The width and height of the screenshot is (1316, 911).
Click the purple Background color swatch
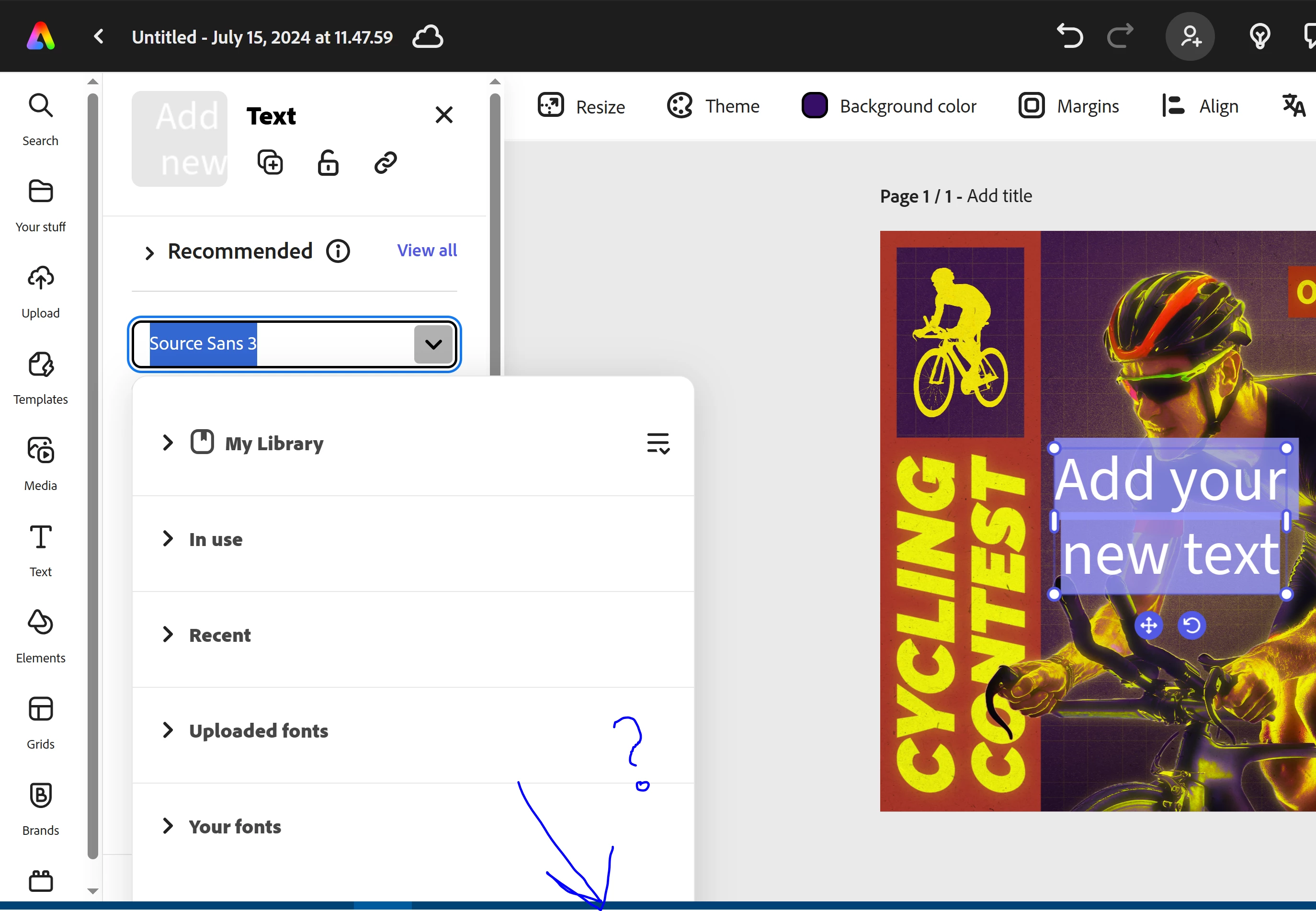815,105
